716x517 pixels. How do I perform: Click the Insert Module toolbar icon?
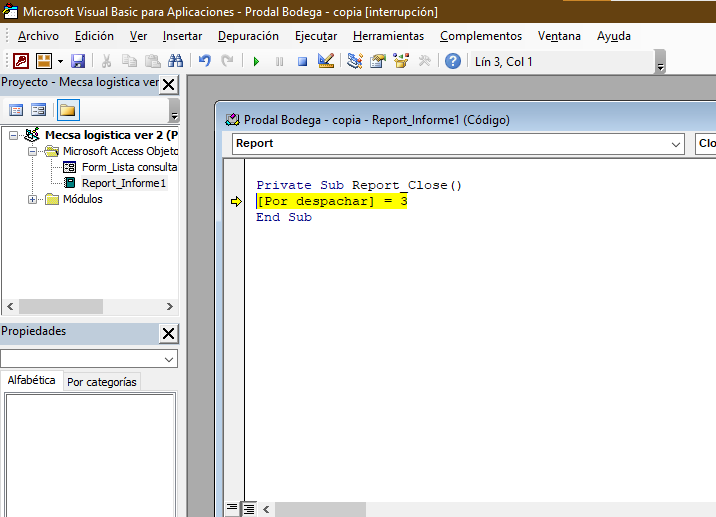click(44, 61)
